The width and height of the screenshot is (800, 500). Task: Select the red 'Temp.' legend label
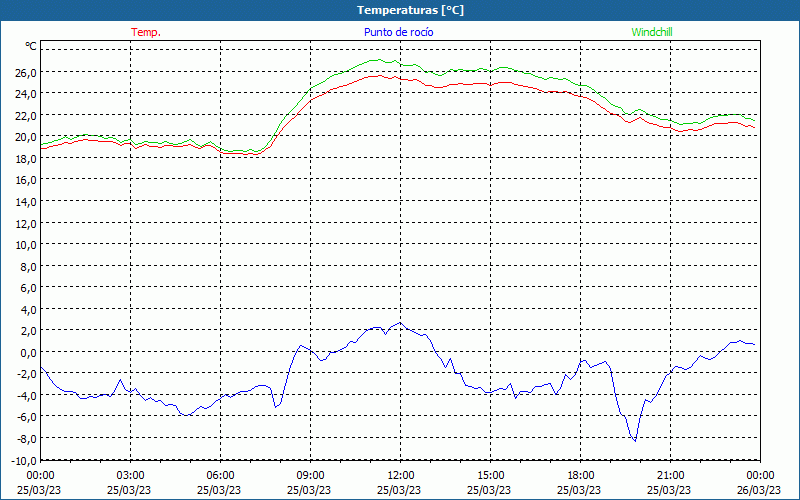point(146,32)
